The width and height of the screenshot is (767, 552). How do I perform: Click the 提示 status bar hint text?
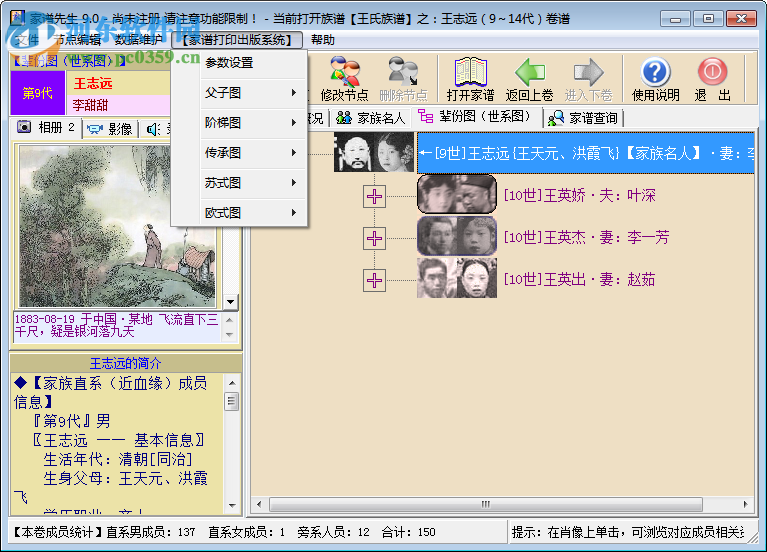click(x=628, y=532)
